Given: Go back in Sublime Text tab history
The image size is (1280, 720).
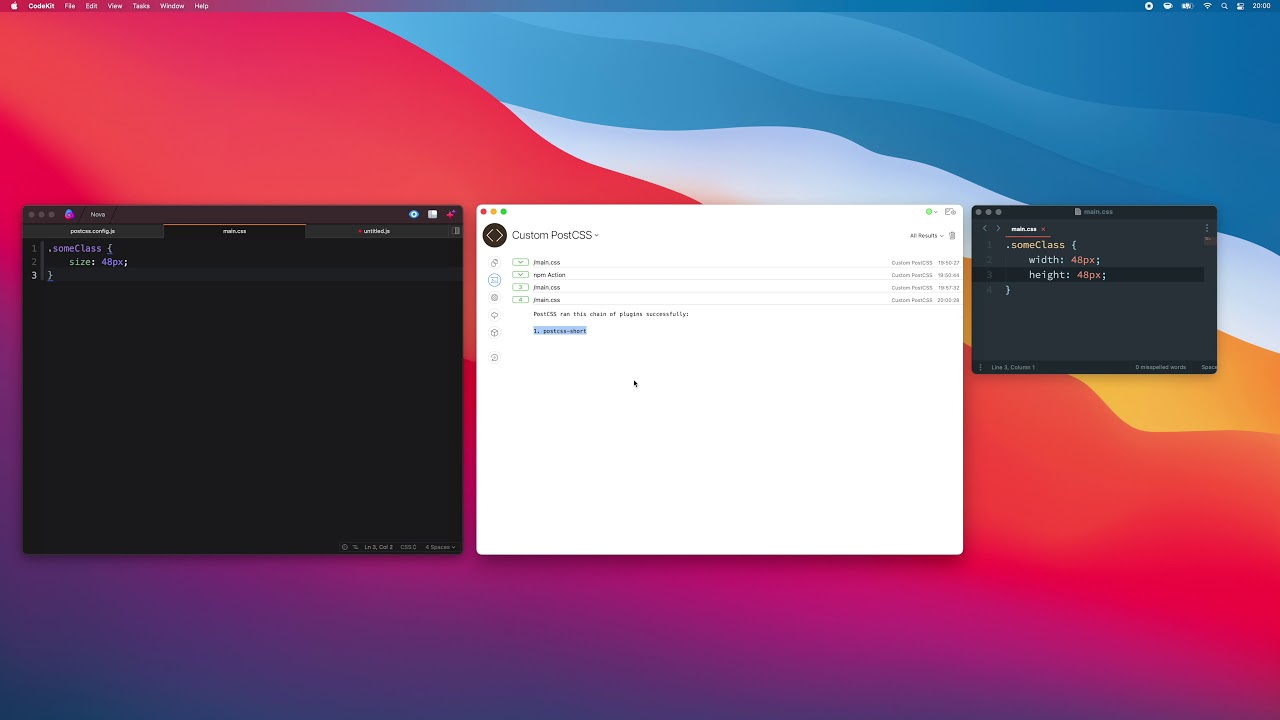Looking at the screenshot, I should point(984,229).
